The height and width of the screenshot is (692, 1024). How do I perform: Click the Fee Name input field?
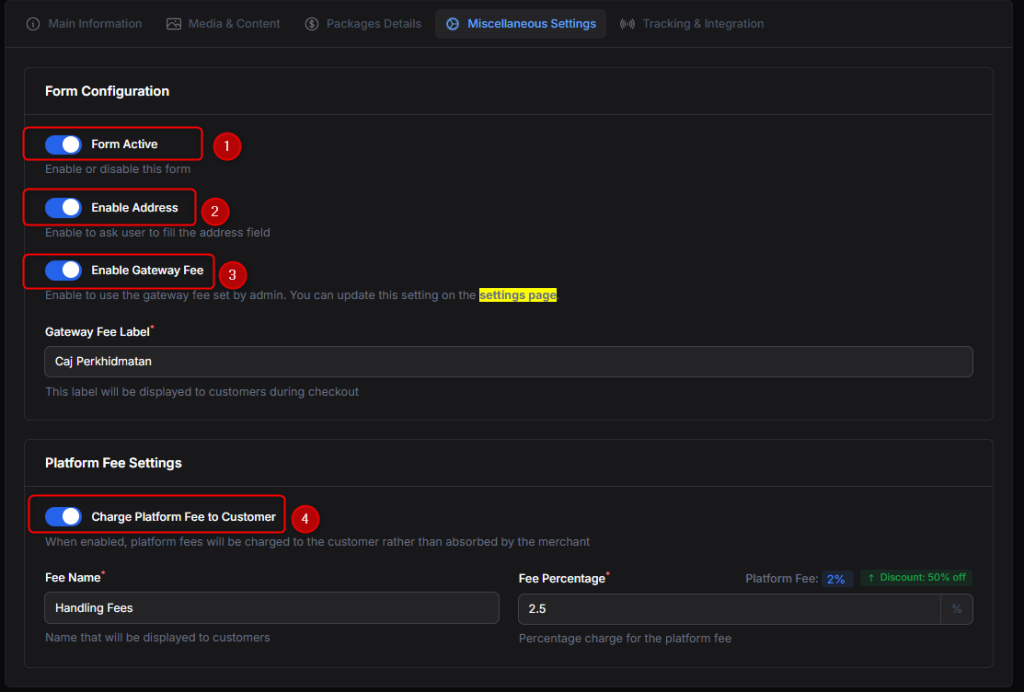pos(272,608)
